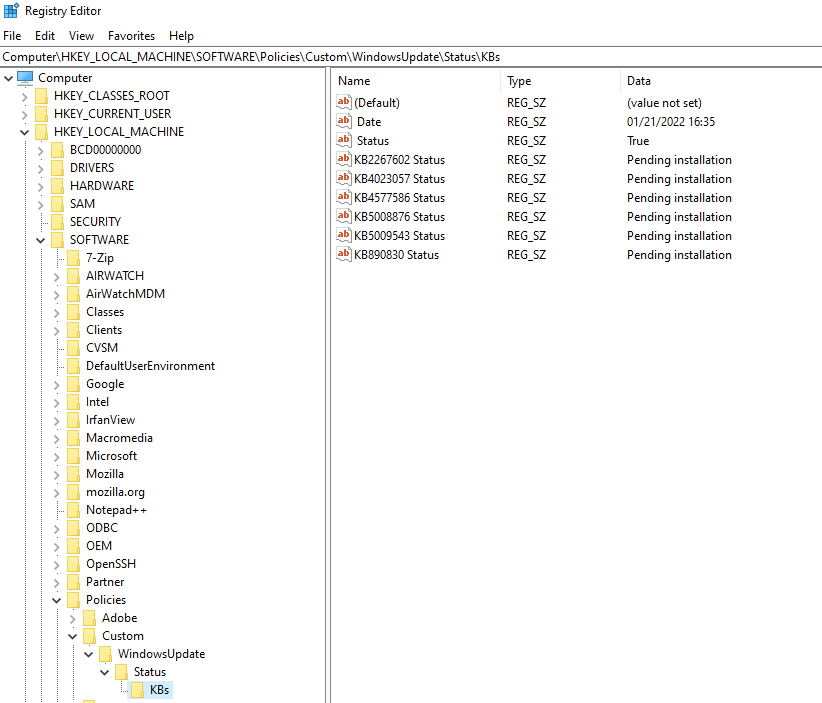Open the Favorites menu
Viewport: 822px width, 703px height.
[131, 36]
